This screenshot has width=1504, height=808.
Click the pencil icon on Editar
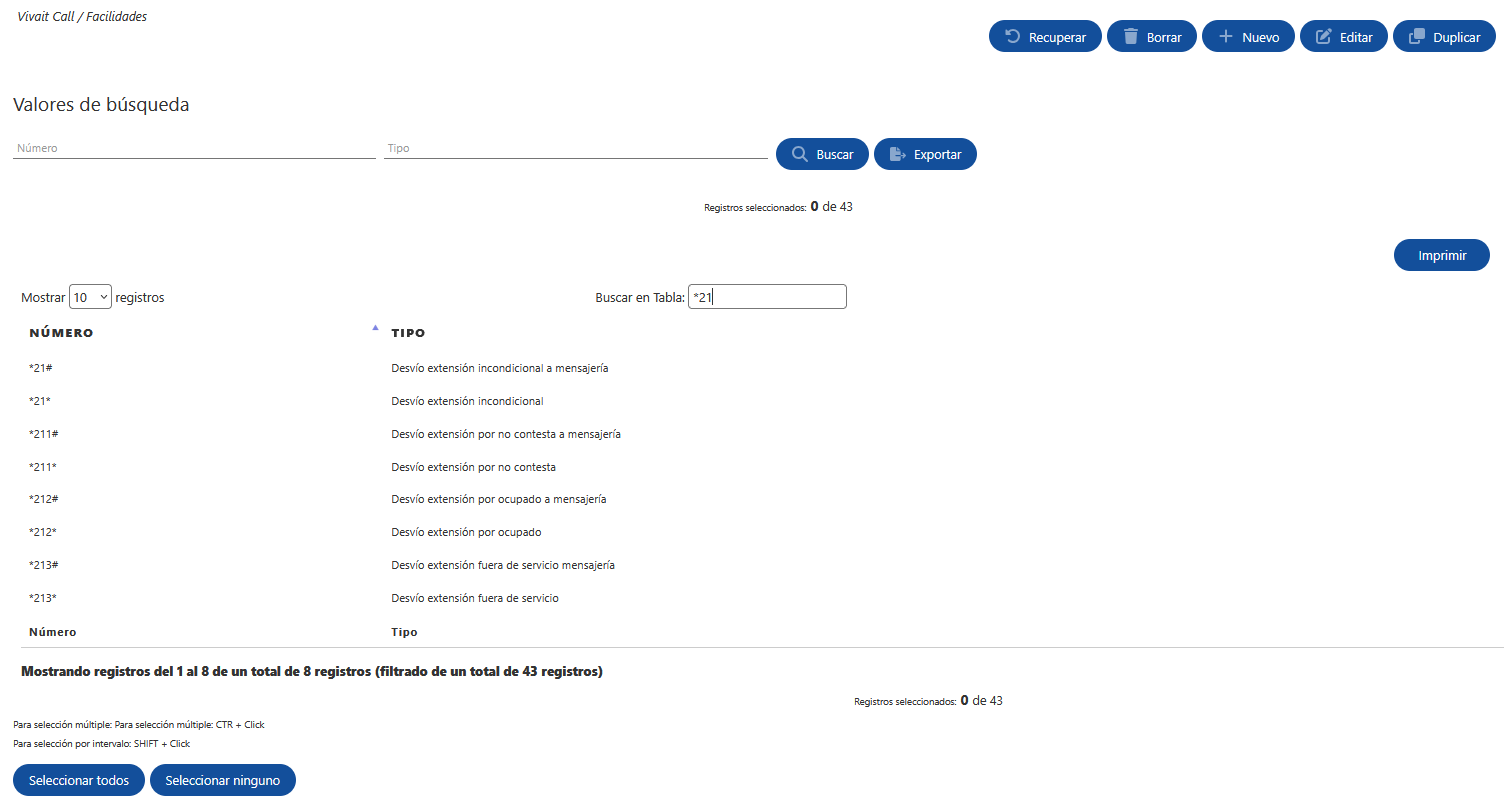(x=1323, y=37)
